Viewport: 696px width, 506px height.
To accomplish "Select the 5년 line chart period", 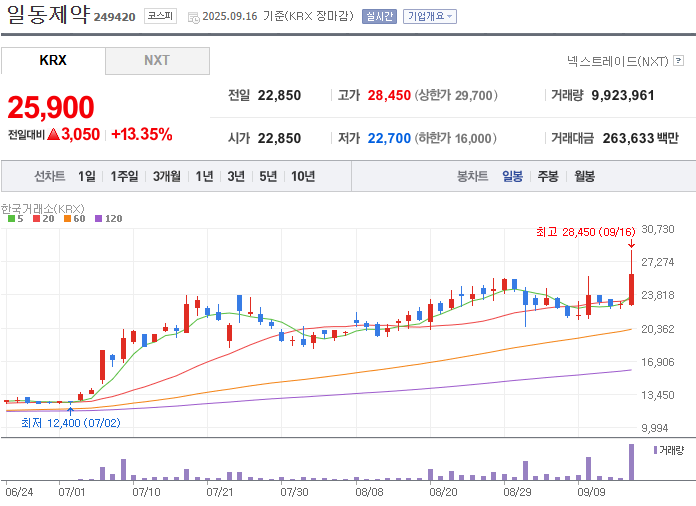I will pos(268,176).
